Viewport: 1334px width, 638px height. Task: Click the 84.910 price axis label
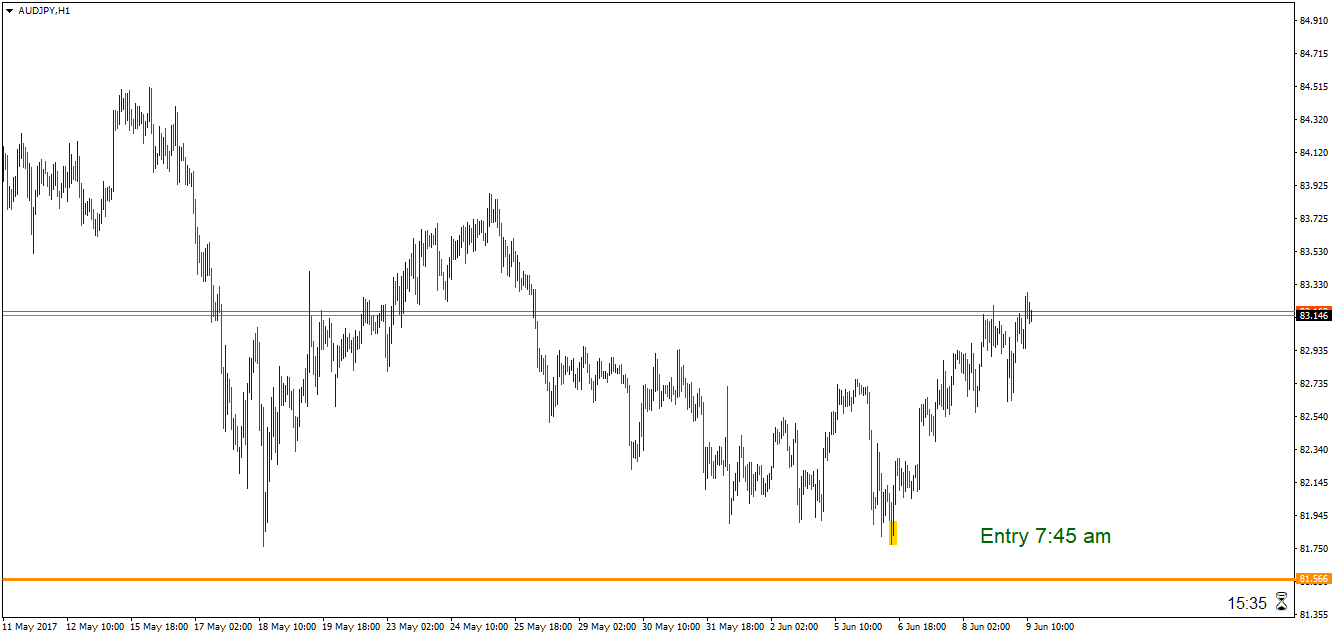[1313, 20]
